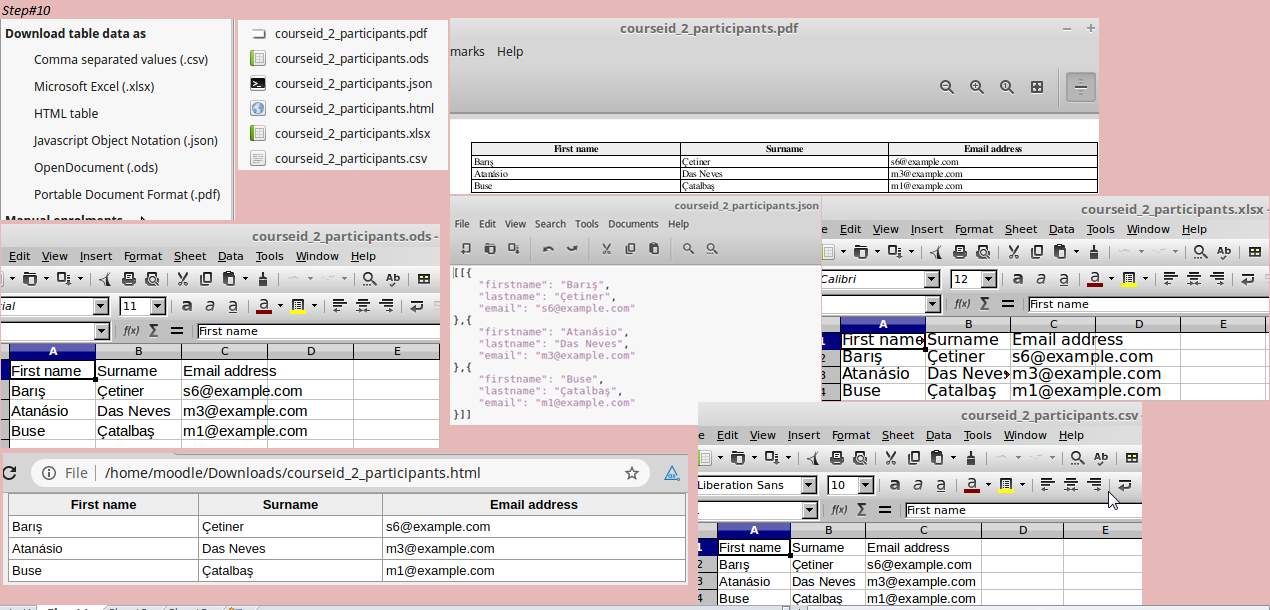The image size is (1270, 610).
Task: Toggle underline in the ods window
Action: [x=233, y=306]
